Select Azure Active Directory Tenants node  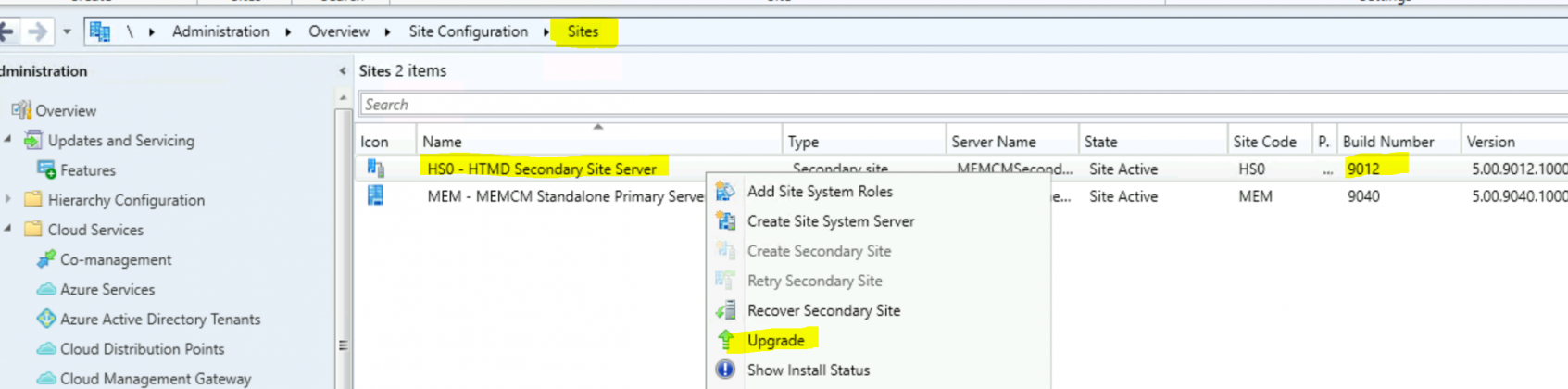coord(159,319)
